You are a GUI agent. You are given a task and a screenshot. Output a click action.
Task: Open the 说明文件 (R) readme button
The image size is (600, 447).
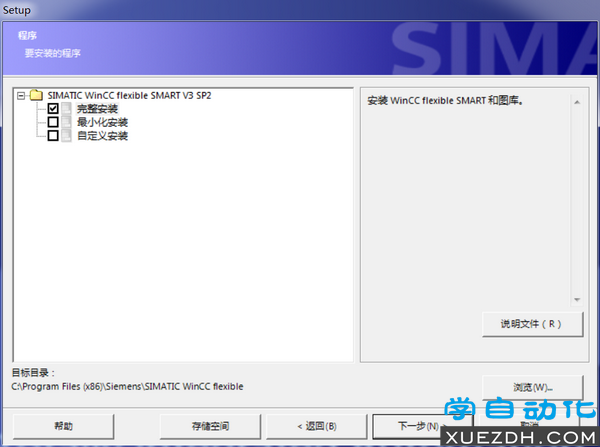[x=533, y=324]
